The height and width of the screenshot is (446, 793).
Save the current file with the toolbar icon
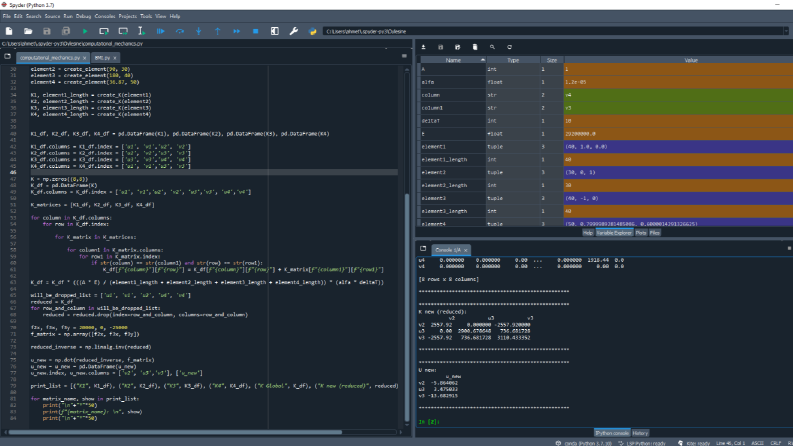point(47,31)
